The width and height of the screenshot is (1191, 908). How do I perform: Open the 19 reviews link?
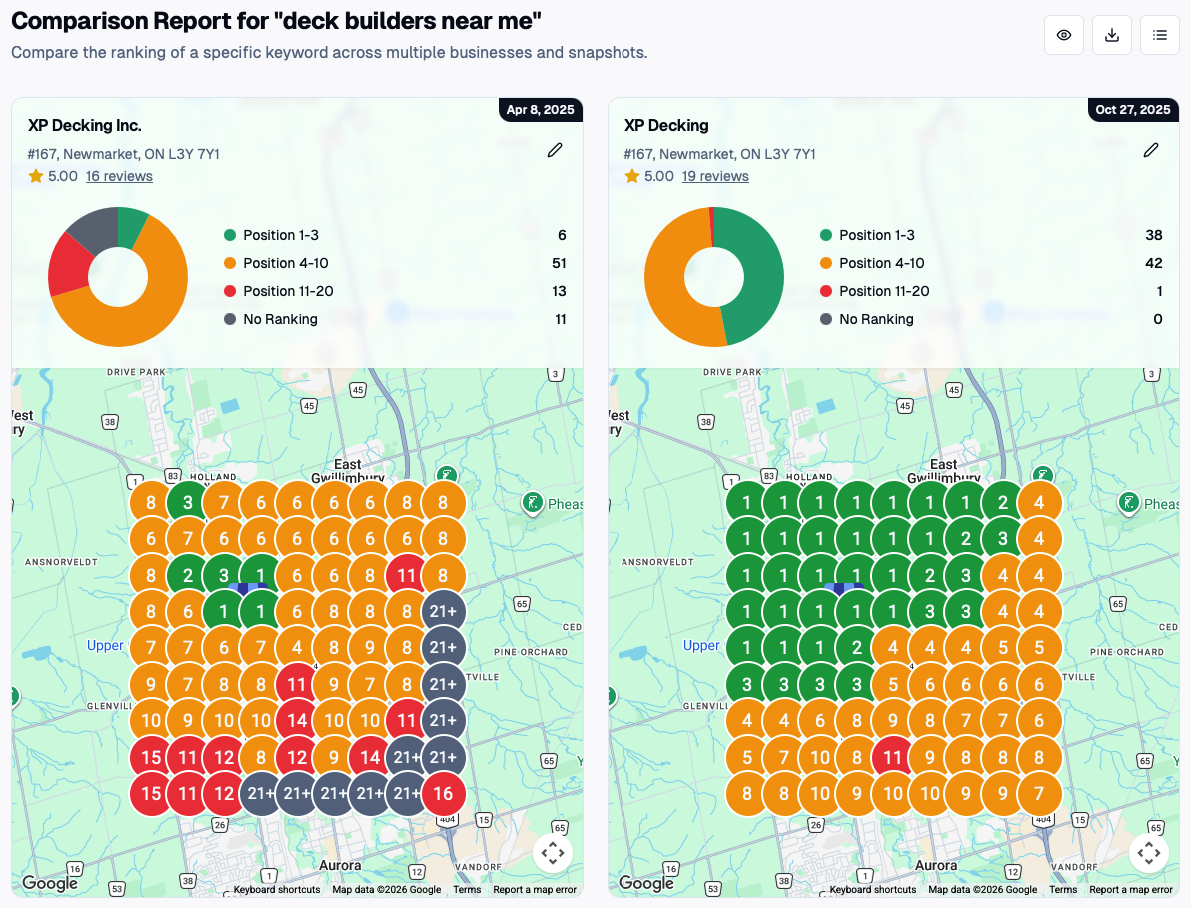tap(715, 176)
